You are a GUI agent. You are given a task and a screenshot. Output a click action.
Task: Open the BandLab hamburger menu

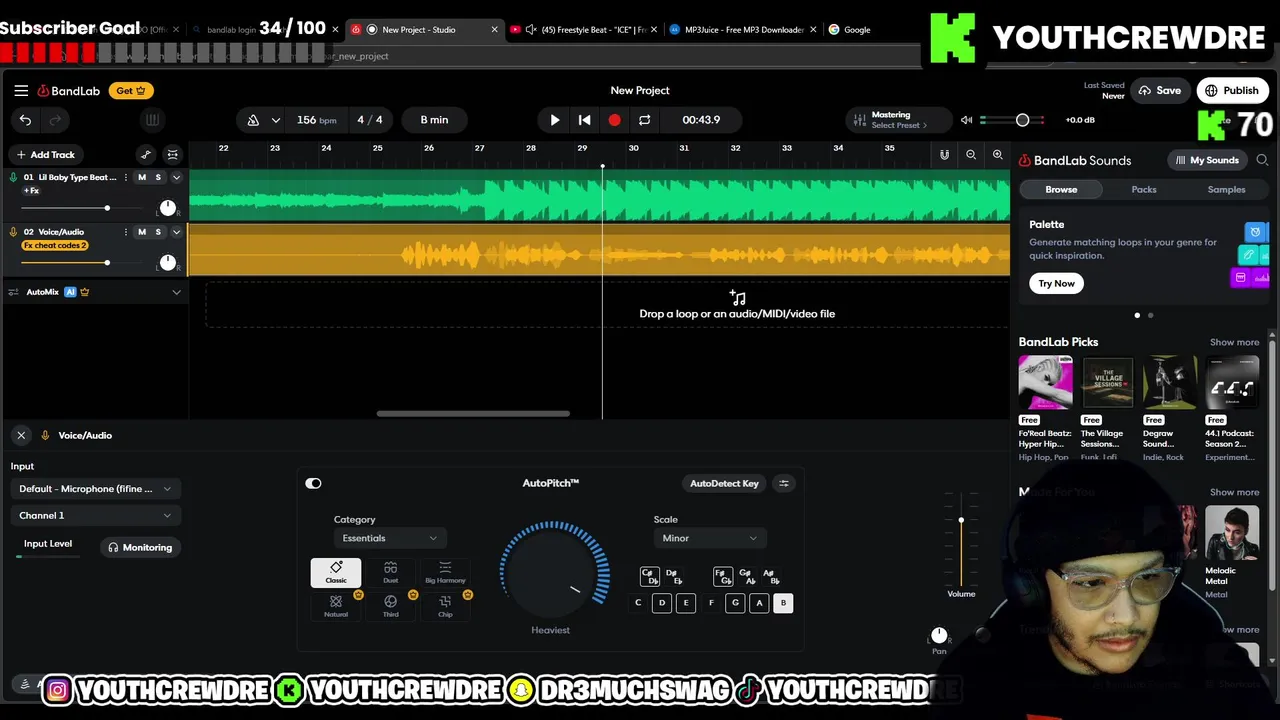point(21,90)
